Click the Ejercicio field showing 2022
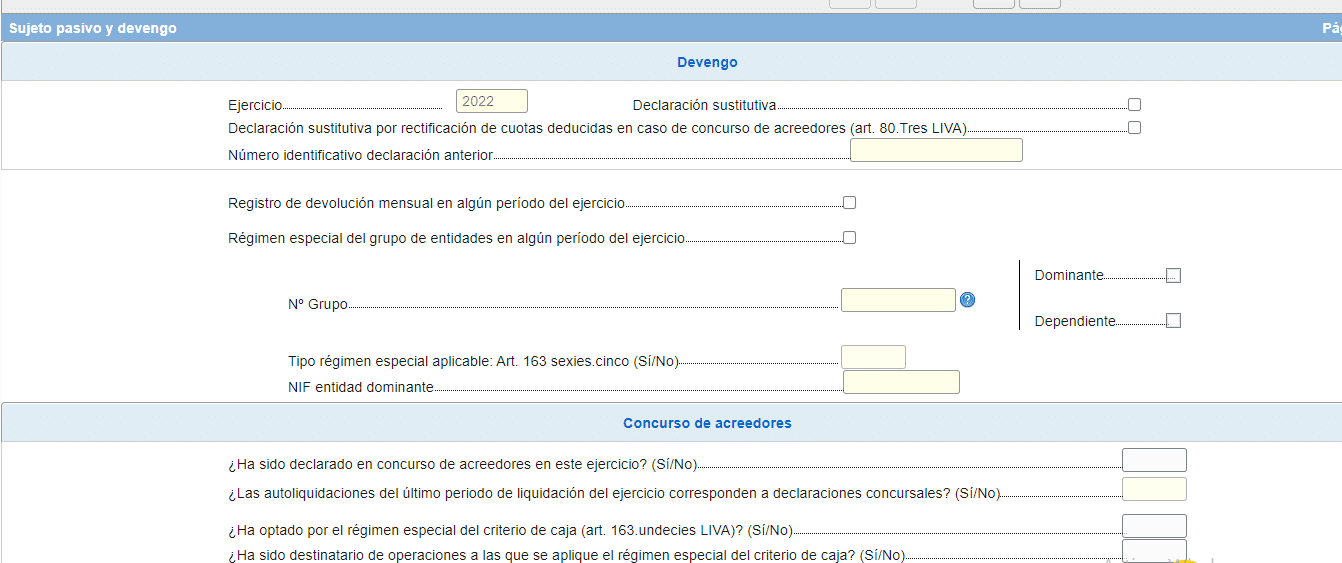 [491, 101]
